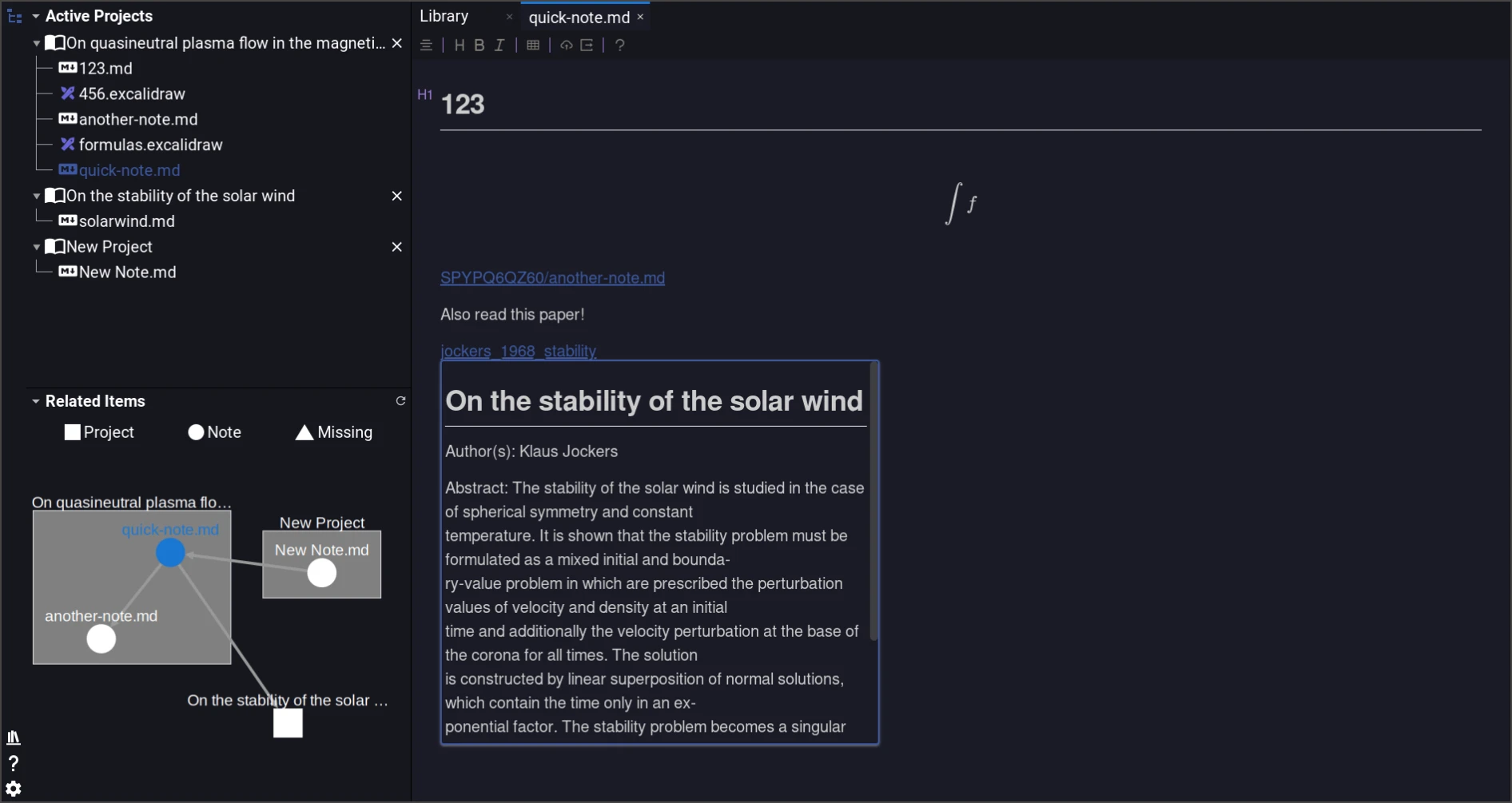Open the align menu icon in toolbar
This screenshot has width=1512, height=803.
pos(427,45)
